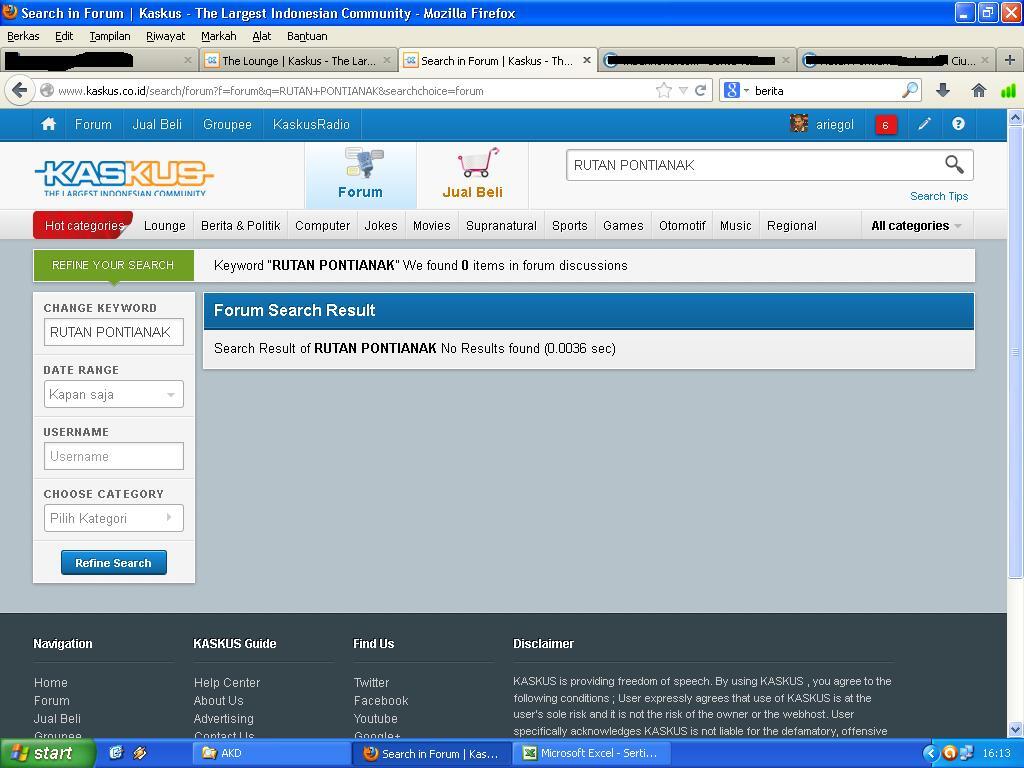
Task: Open the Firefox downloads arrow icon
Action: 942,90
